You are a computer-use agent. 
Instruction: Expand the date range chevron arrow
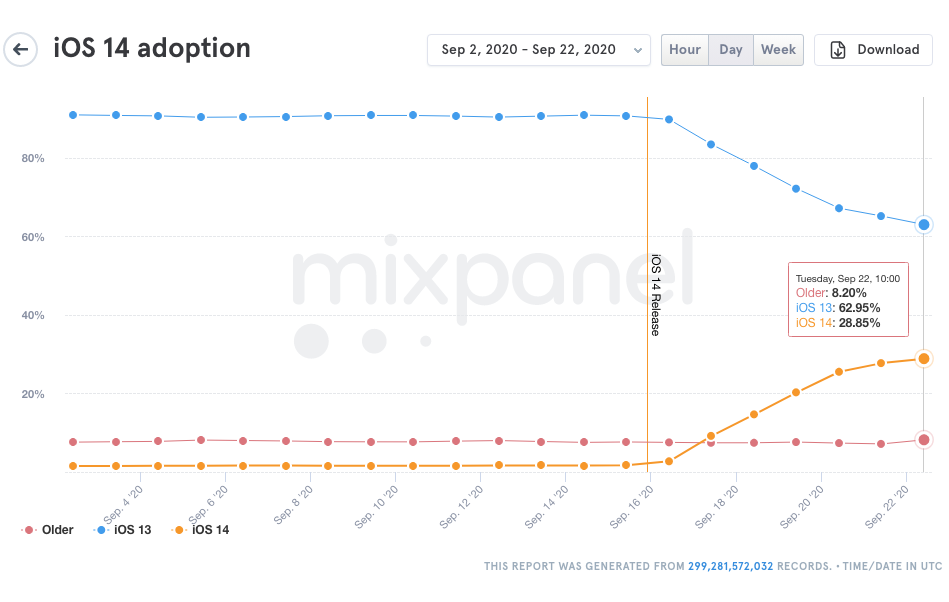(637, 50)
